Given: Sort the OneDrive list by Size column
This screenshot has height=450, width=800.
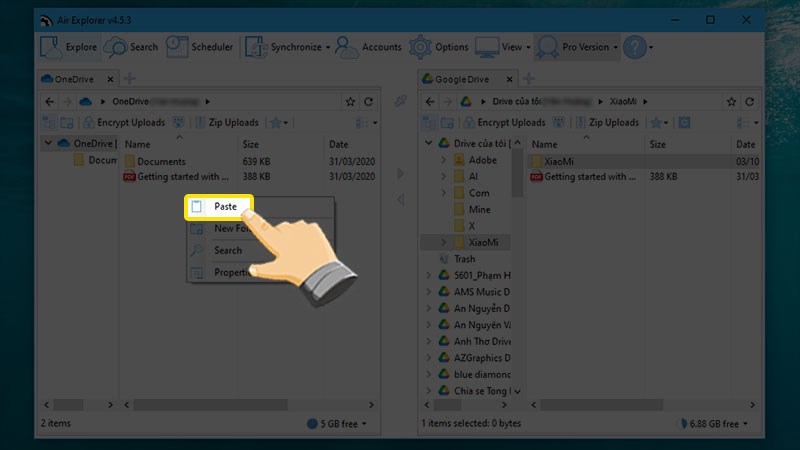Looking at the screenshot, I should (251, 144).
